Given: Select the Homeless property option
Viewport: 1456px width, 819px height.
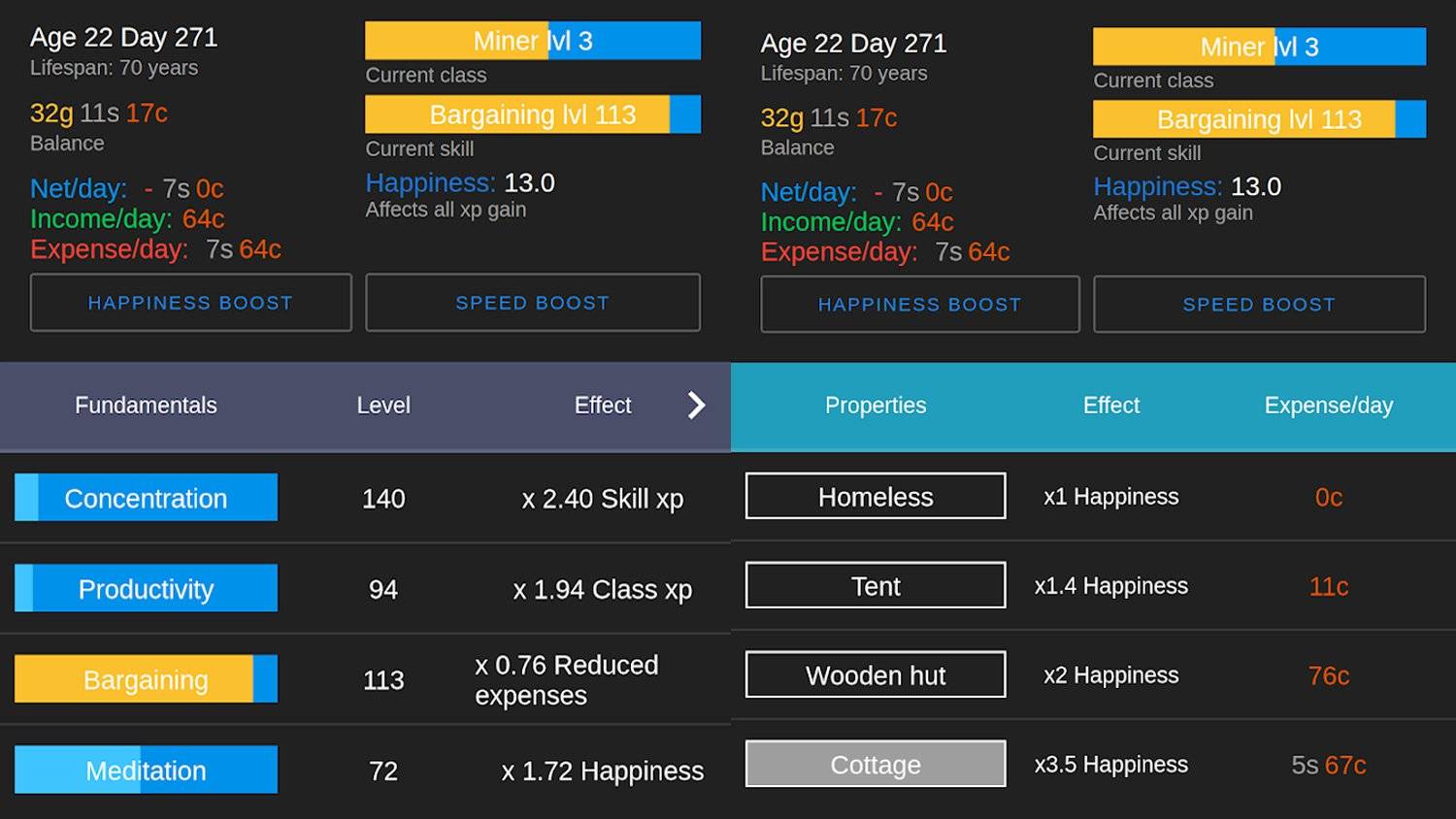Looking at the screenshot, I should tap(875, 497).
